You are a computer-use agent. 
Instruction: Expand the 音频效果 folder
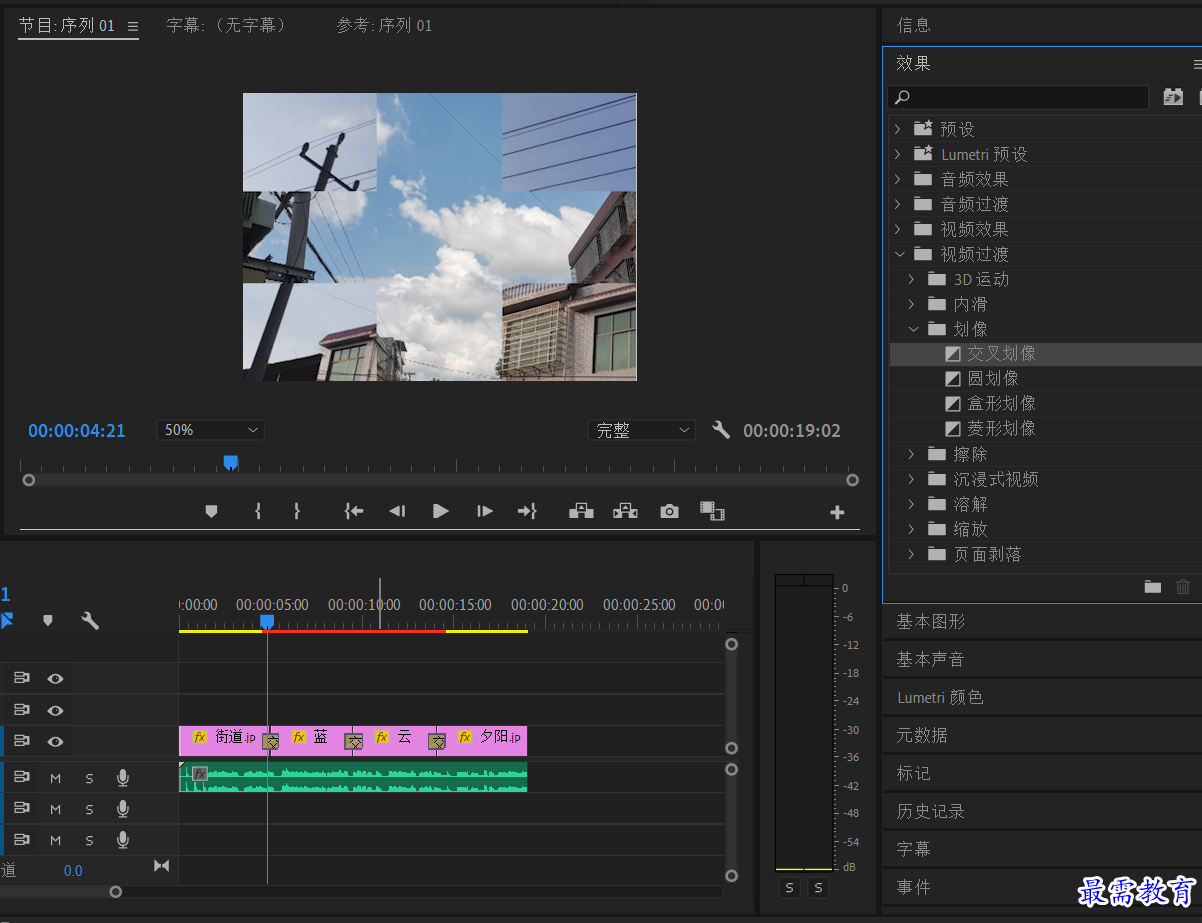897,179
